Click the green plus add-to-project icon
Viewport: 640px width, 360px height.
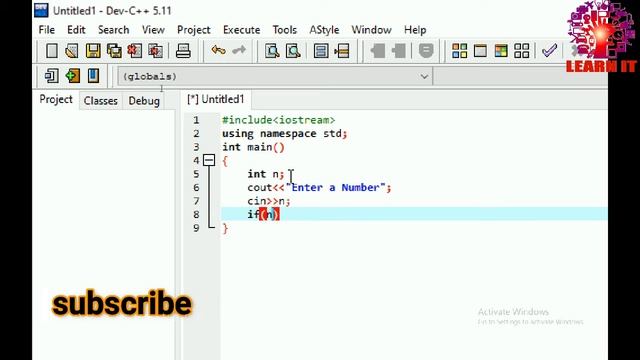(73, 76)
